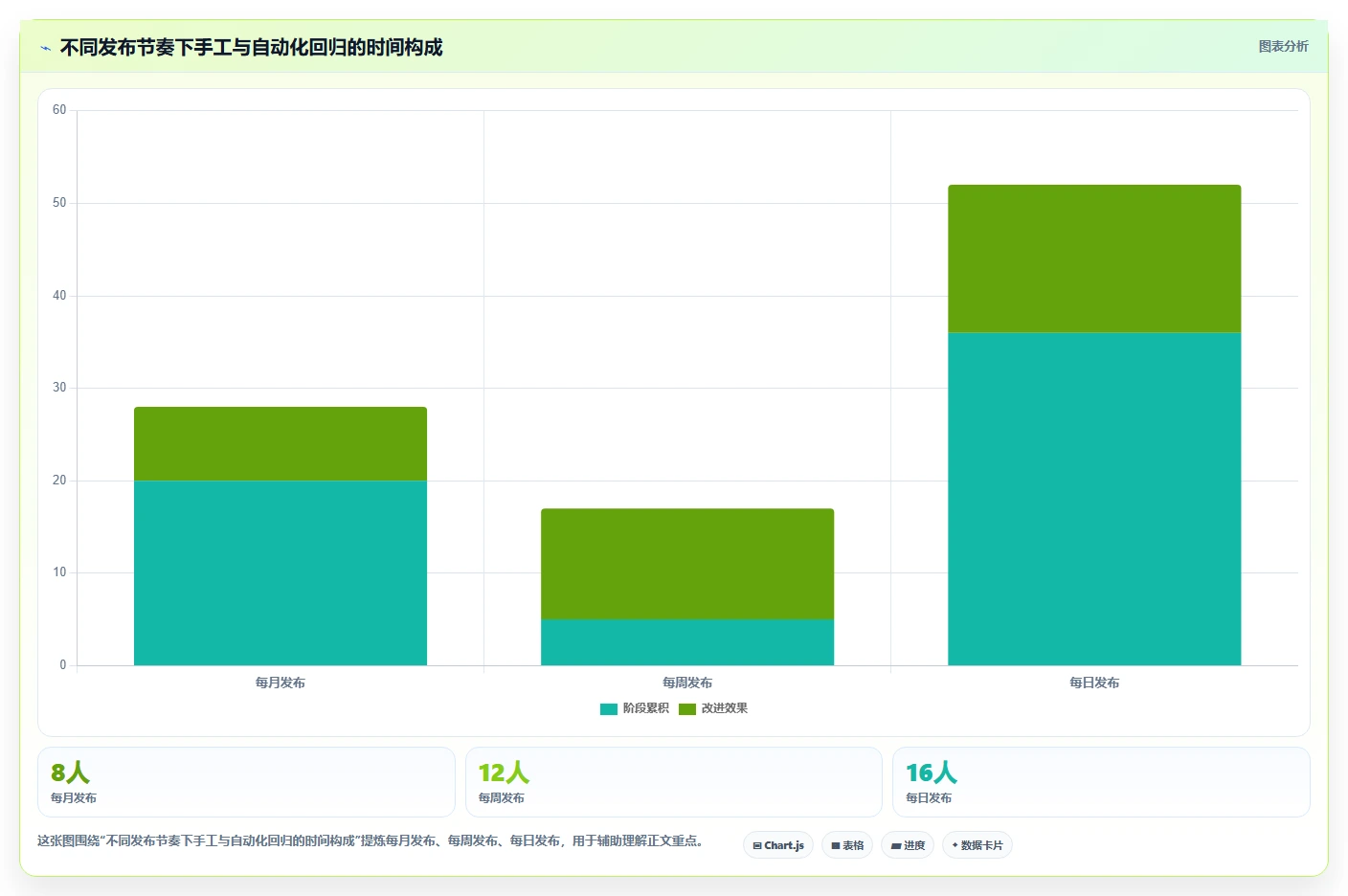Click the teal 阶段累积 legend color box
The image size is (1348, 896).
[609, 709]
